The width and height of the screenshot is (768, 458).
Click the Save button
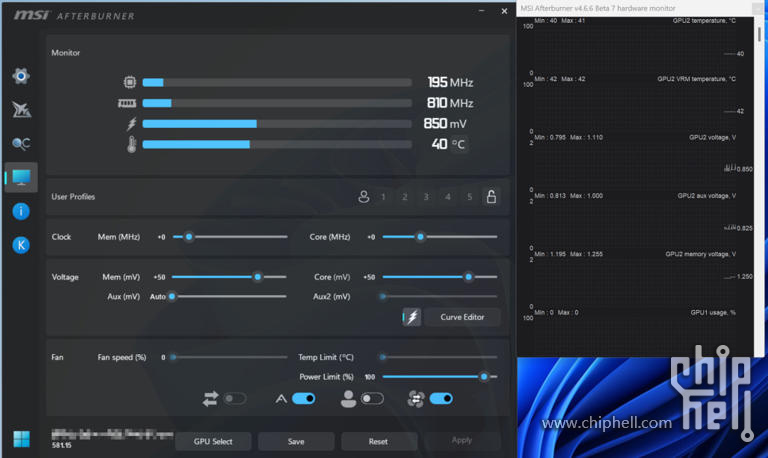296,441
